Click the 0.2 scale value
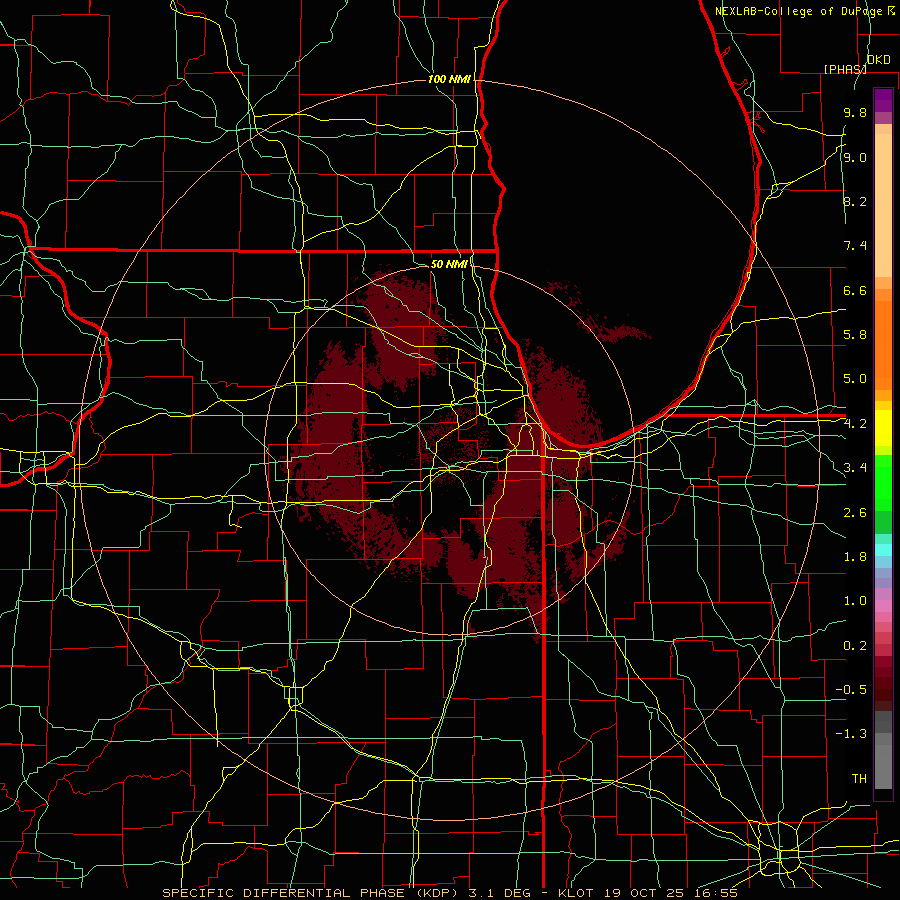The width and height of the screenshot is (900, 900). (855, 646)
